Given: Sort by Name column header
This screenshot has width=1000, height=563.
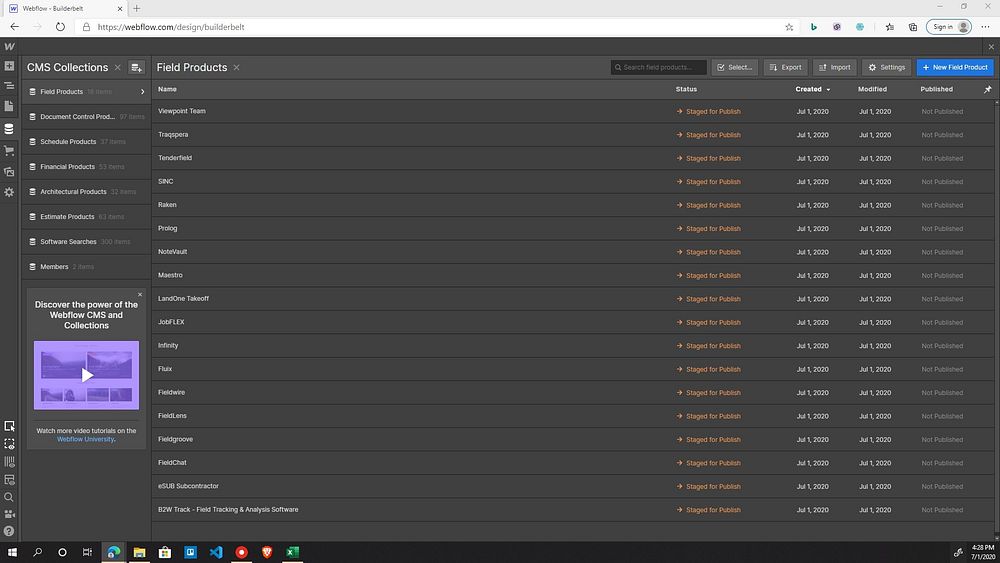Looking at the screenshot, I should click(x=167, y=89).
